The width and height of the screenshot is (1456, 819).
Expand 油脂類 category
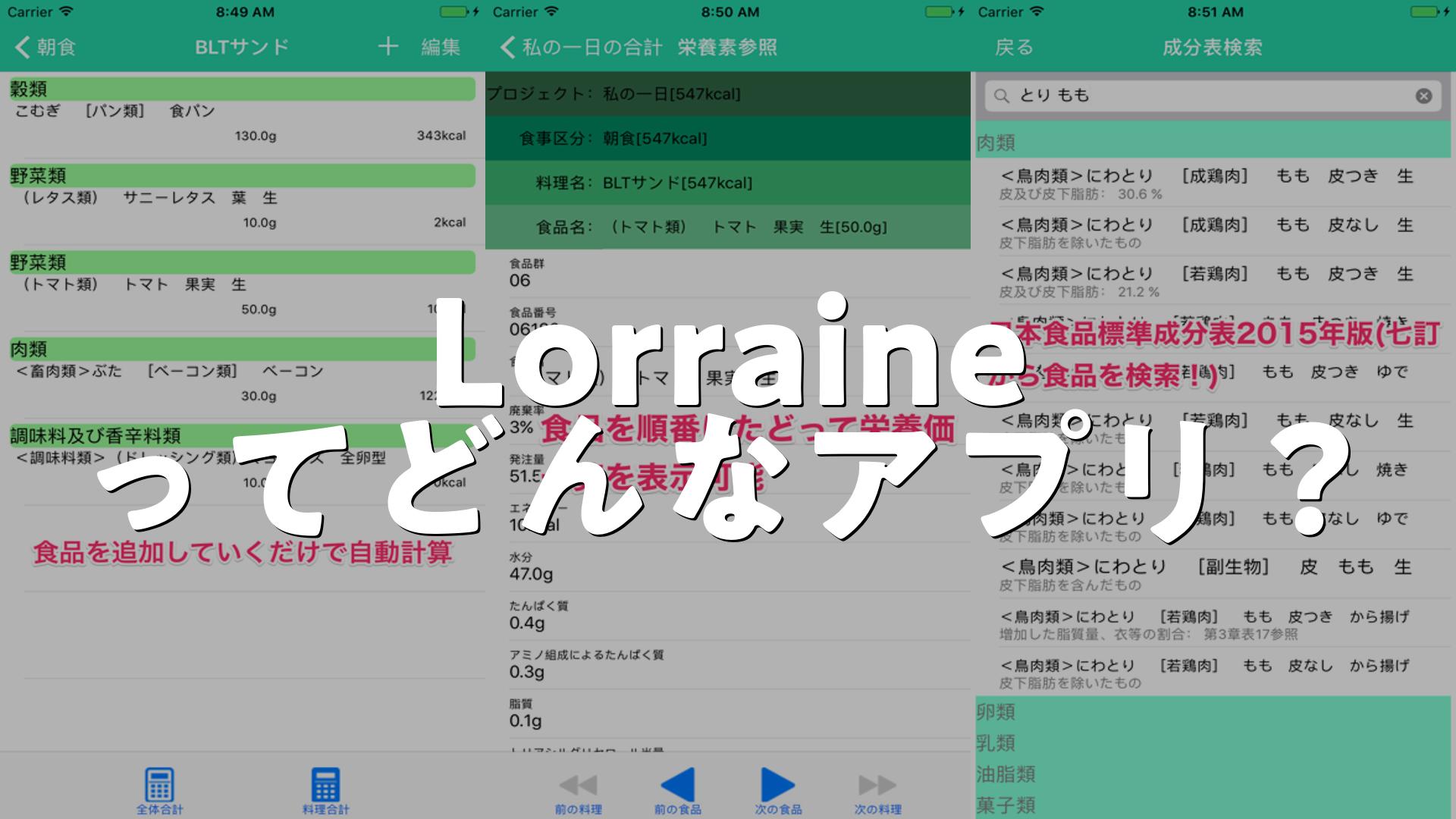tap(1213, 774)
